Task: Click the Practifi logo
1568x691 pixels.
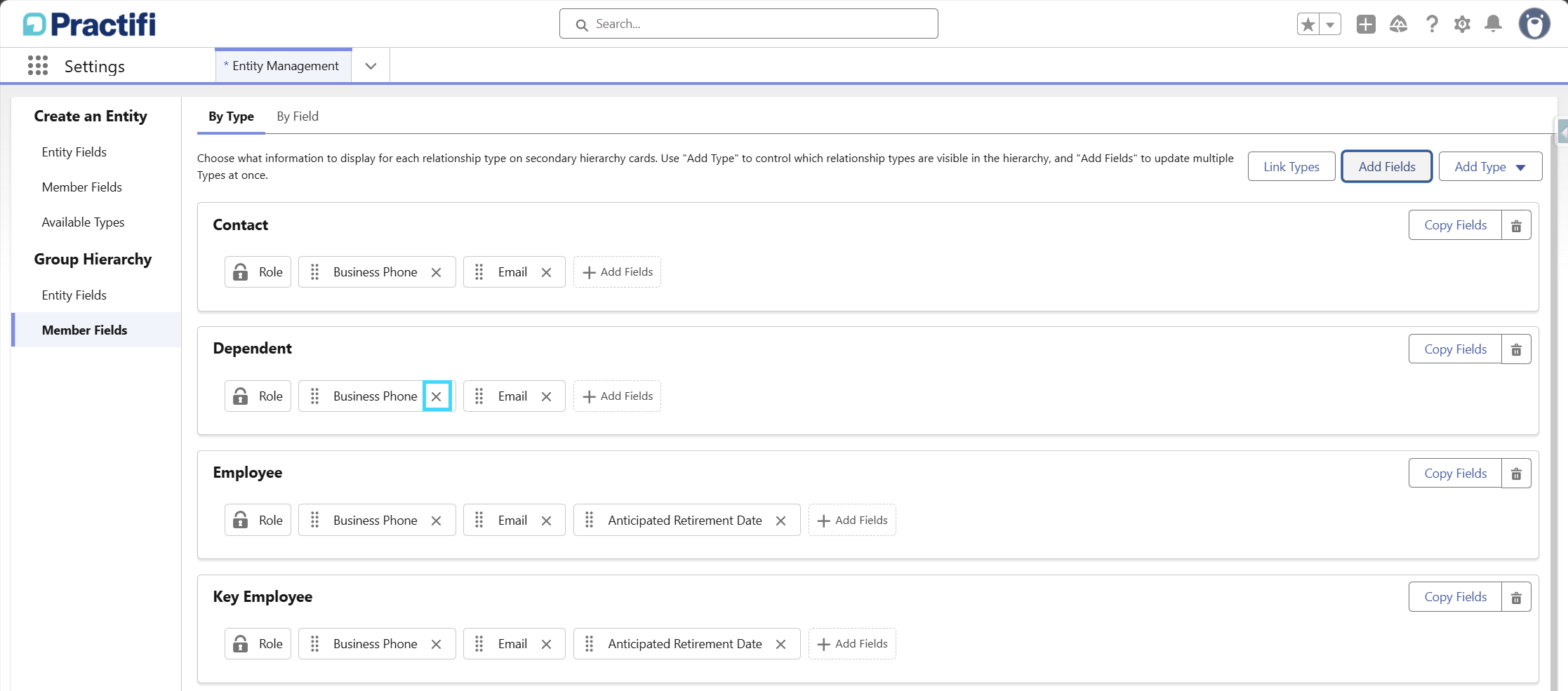Action: tap(89, 25)
